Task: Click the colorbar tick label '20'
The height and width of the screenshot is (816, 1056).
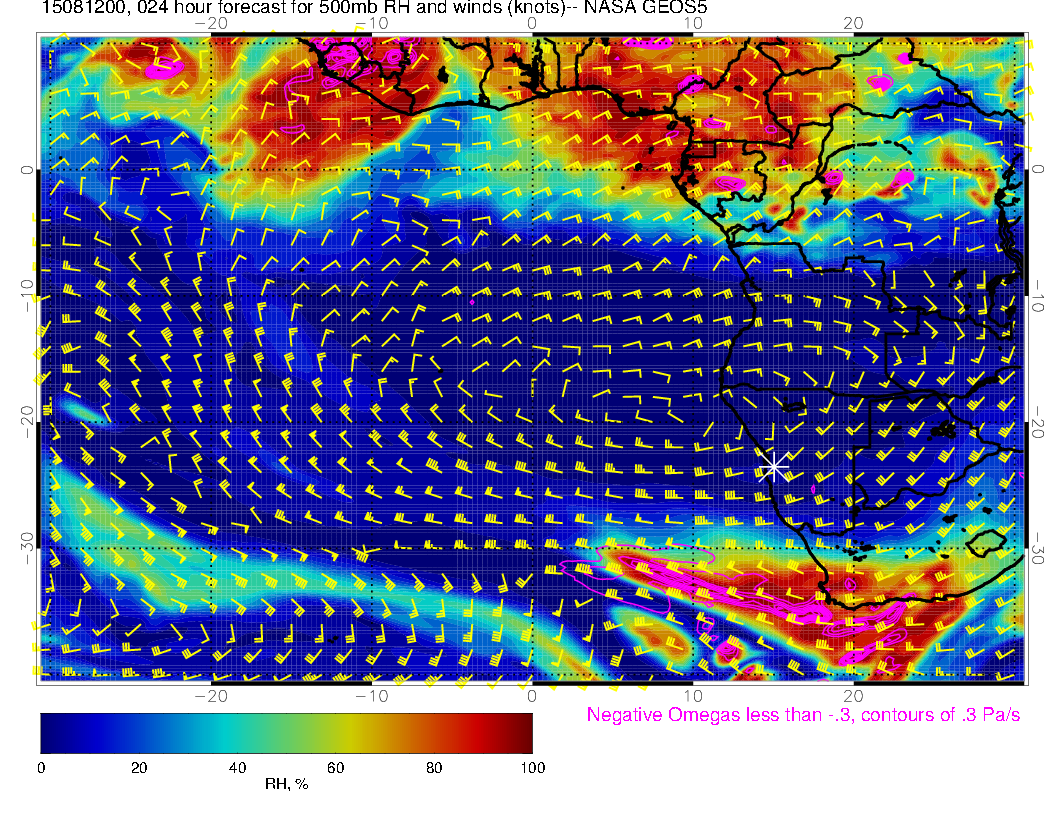Action: coord(139,767)
